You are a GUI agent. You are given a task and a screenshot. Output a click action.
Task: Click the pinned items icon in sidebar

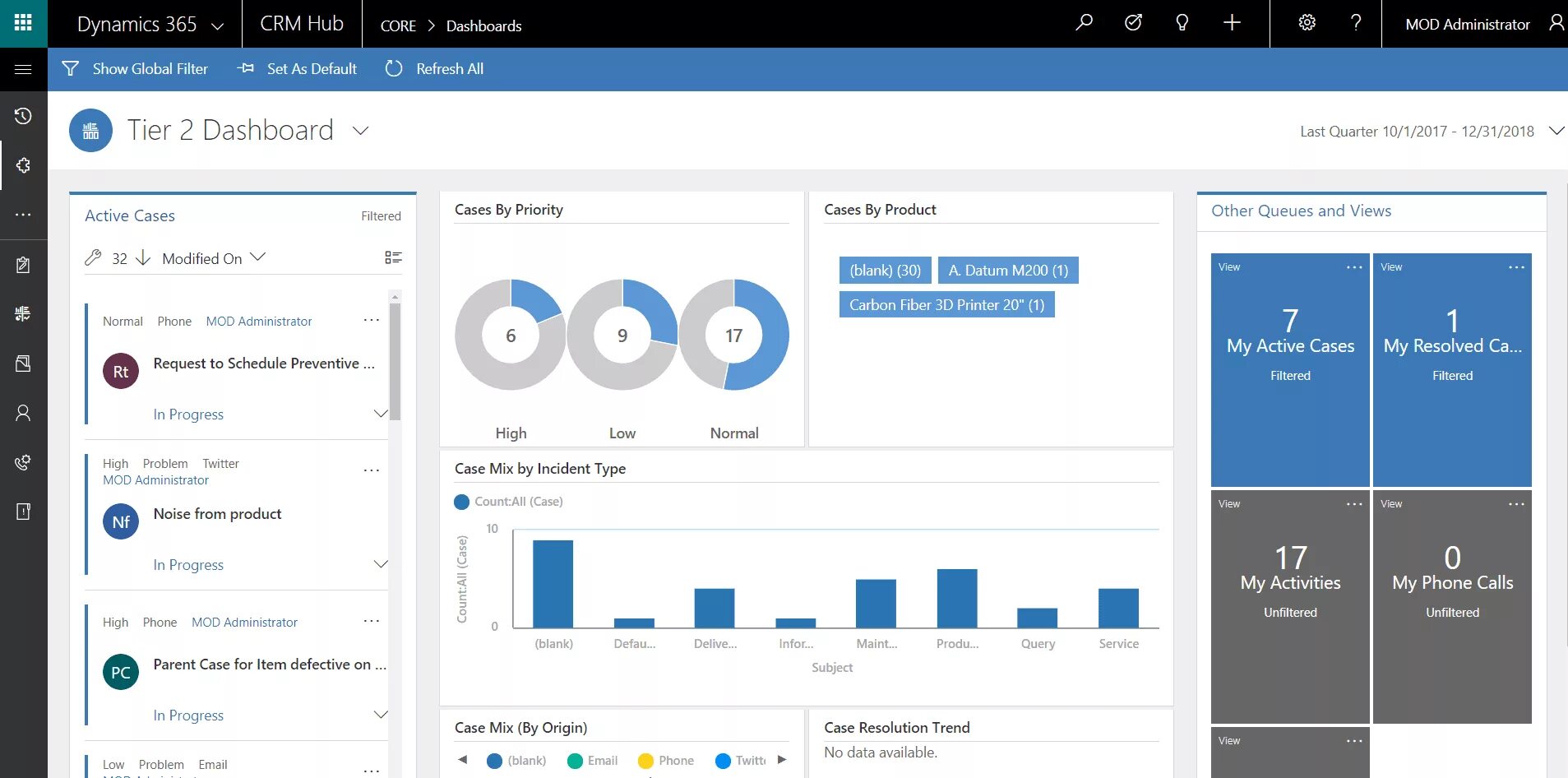(23, 165)
